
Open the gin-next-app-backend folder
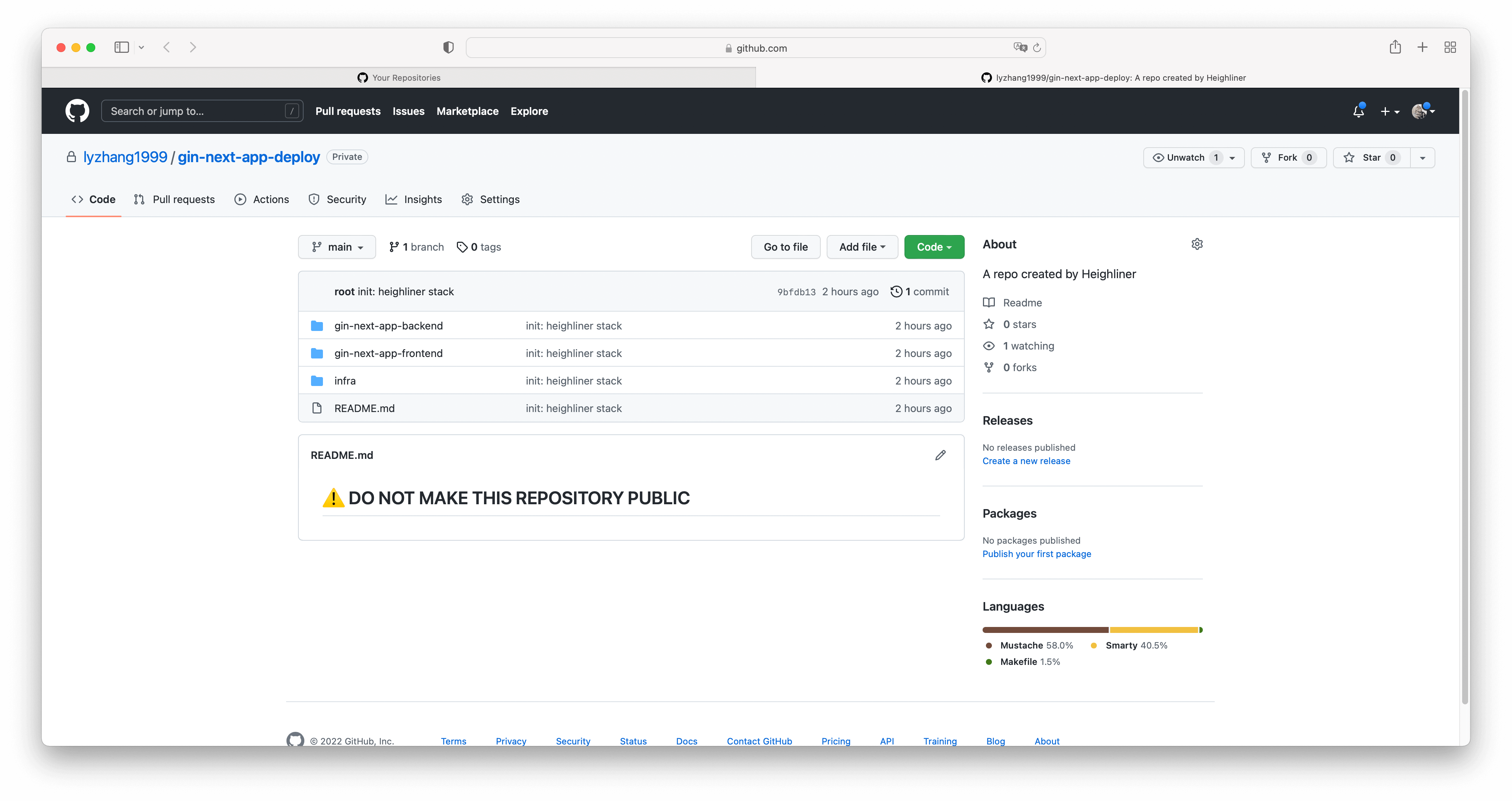tap(388, 326)
